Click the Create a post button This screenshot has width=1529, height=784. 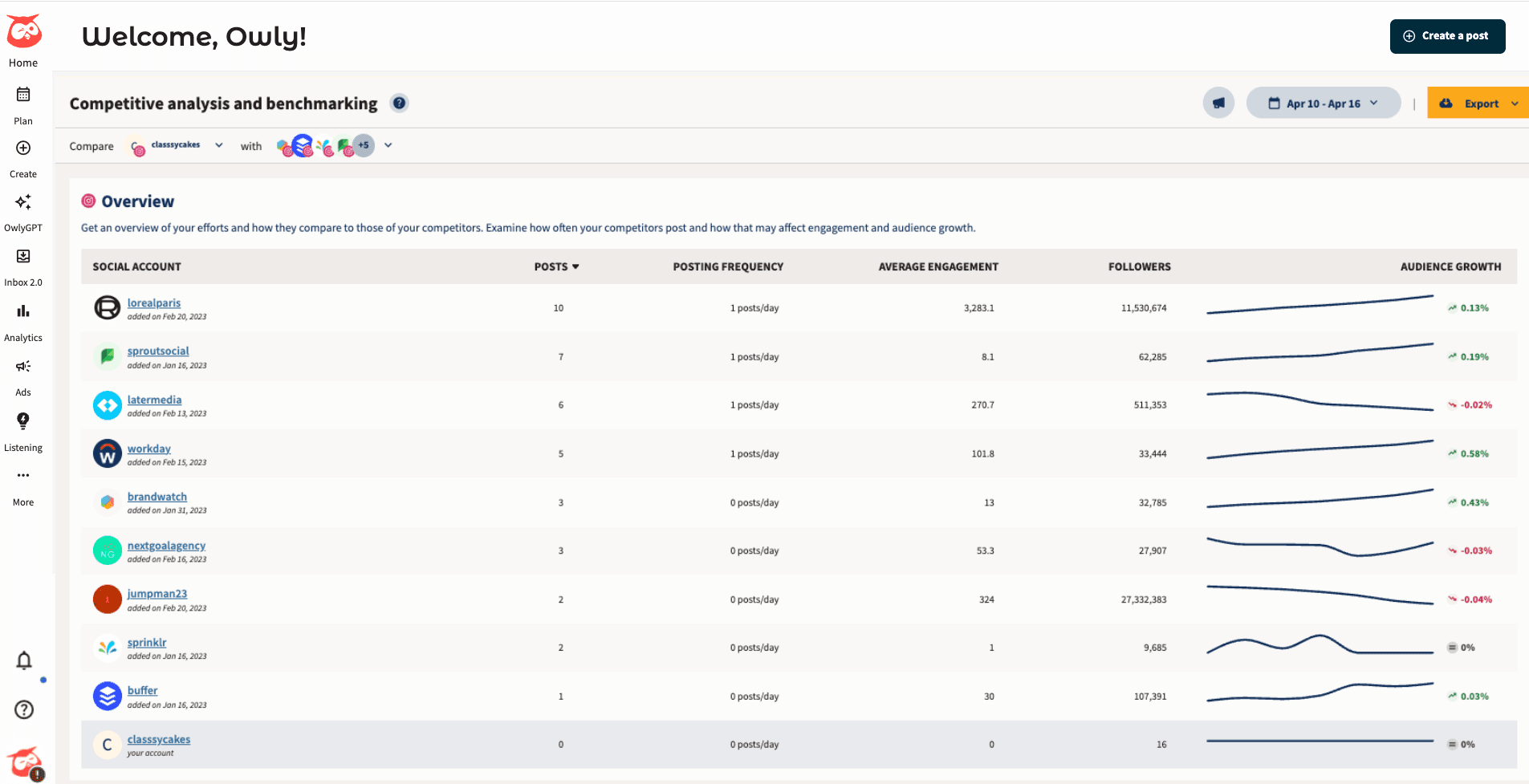1446,36
